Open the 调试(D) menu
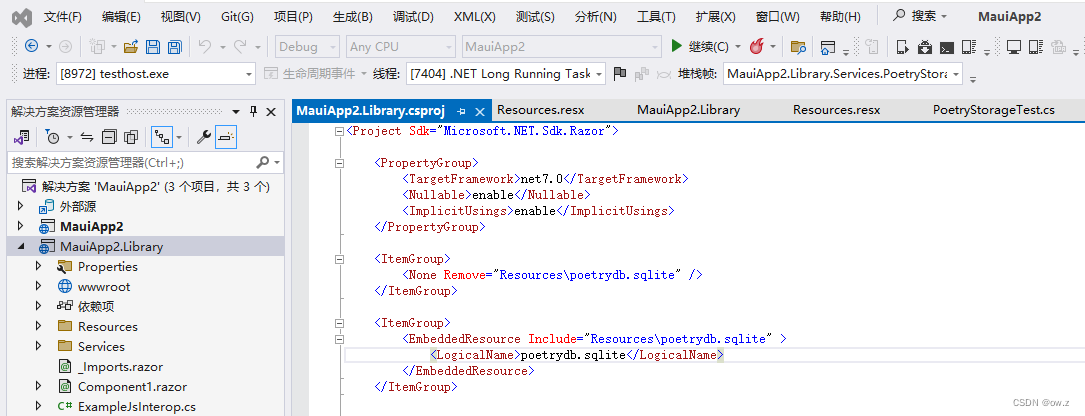Screen dimensions: 1085x416 [413, 17]
